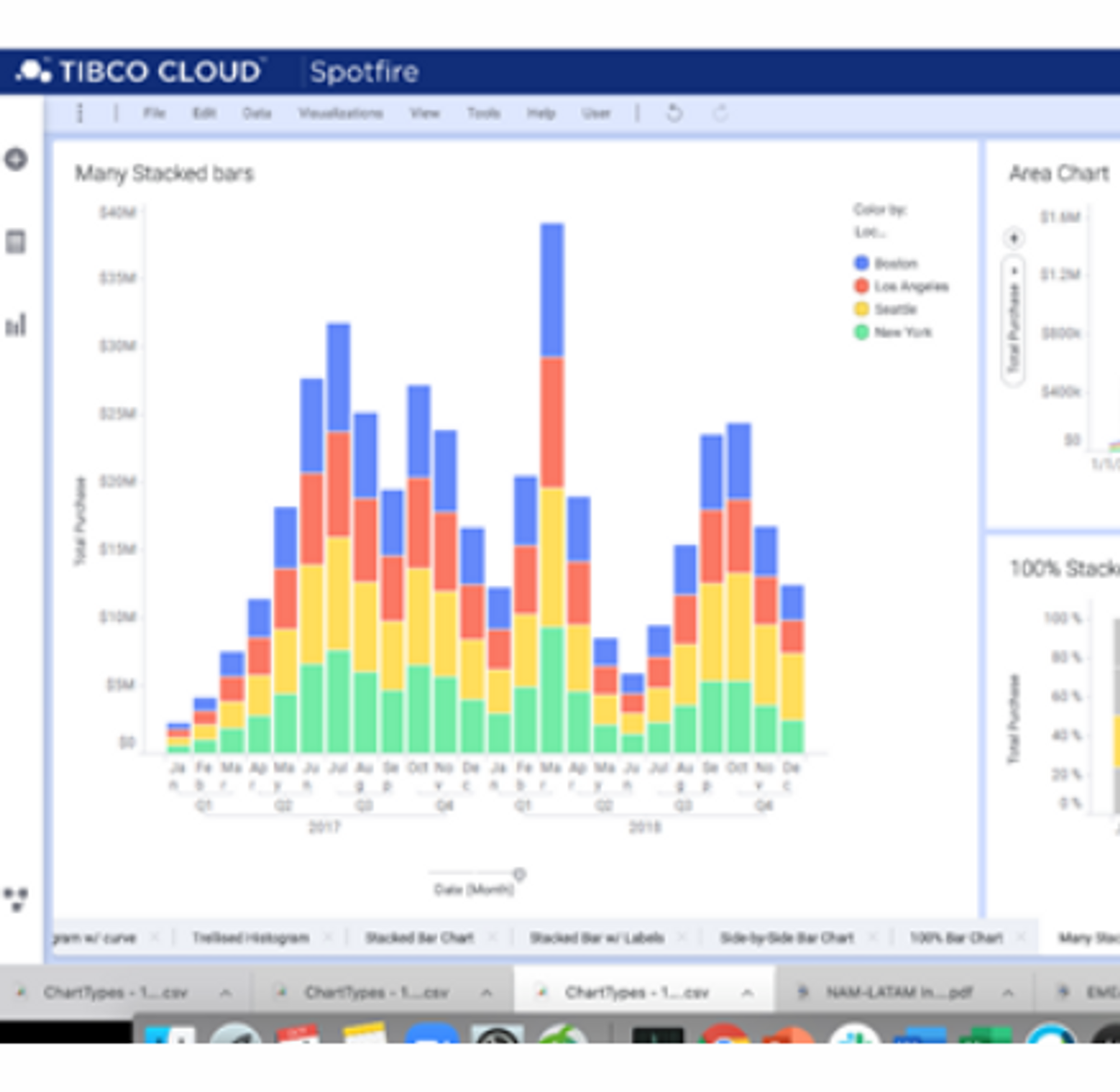The height and width of the screenshot is (1092, 1120).
Task: Click the plus icon above Total Purchase axis selector
Action: point(1014,237)
